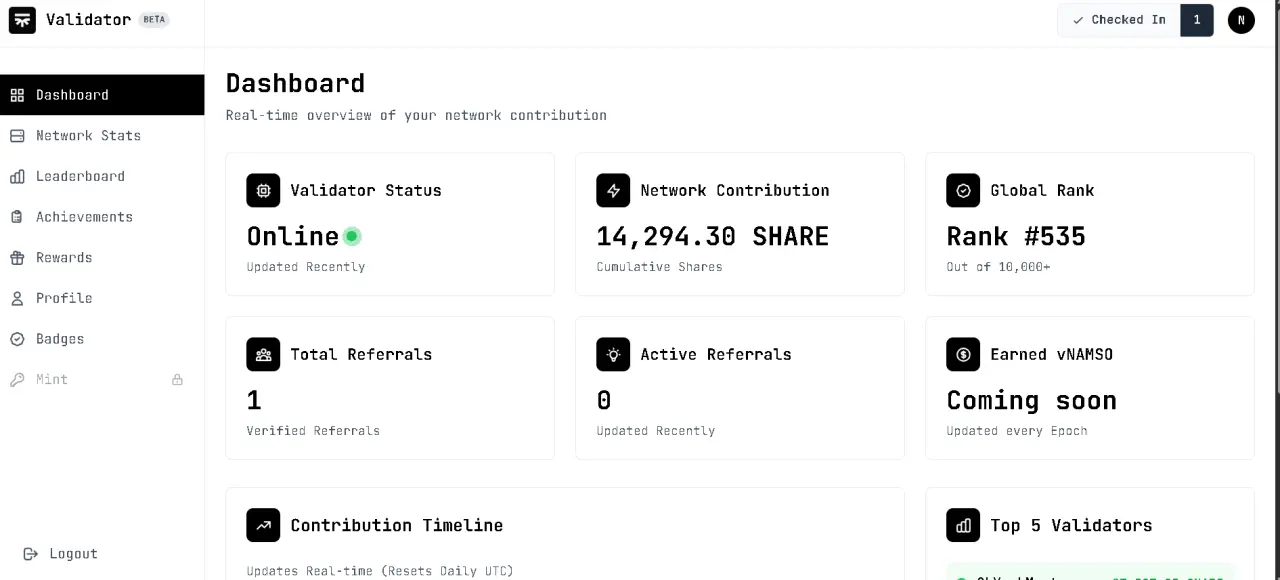Click the Total Referrals people icon
This screenshot has height=580, width=1280.
[263, 354]
